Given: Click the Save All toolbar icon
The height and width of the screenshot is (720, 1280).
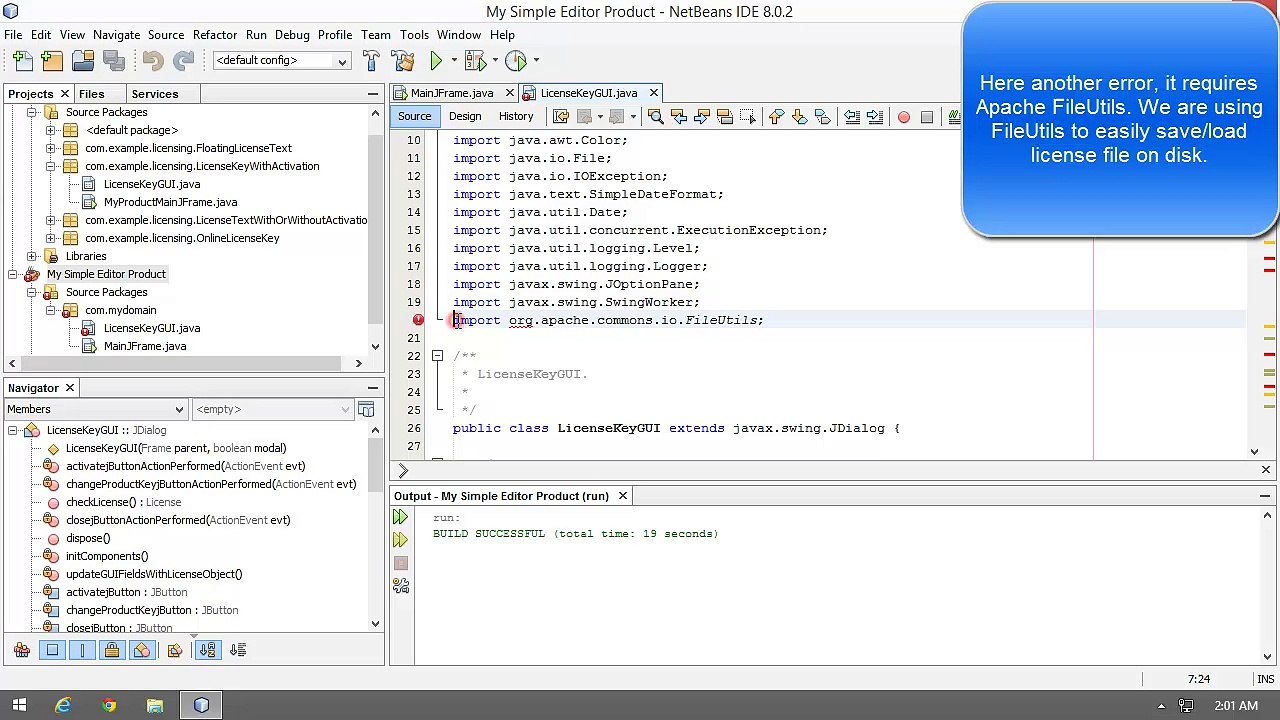Looking at the screenshot, I should pos(113,61).
